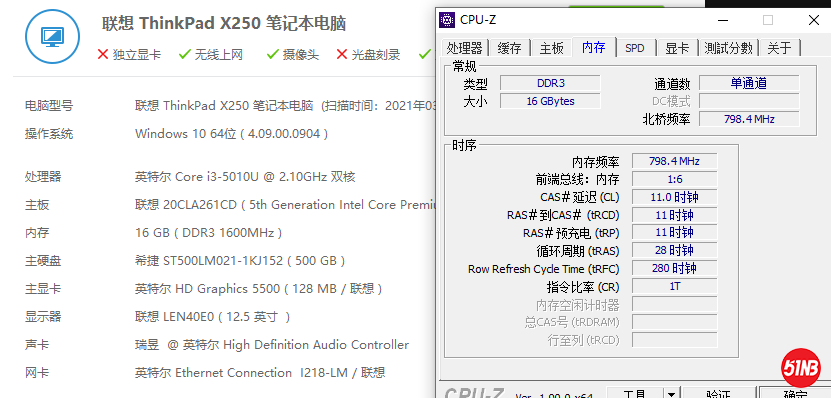
Task: Expand the dropdown arrow beside 工具
Action: click(671, 393)
